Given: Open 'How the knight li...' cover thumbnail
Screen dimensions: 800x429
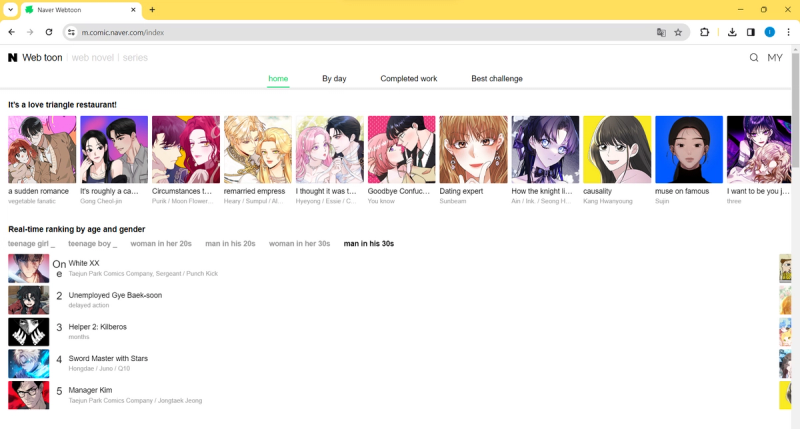Looking at the screenshot, I should click(x=545, y=149).
